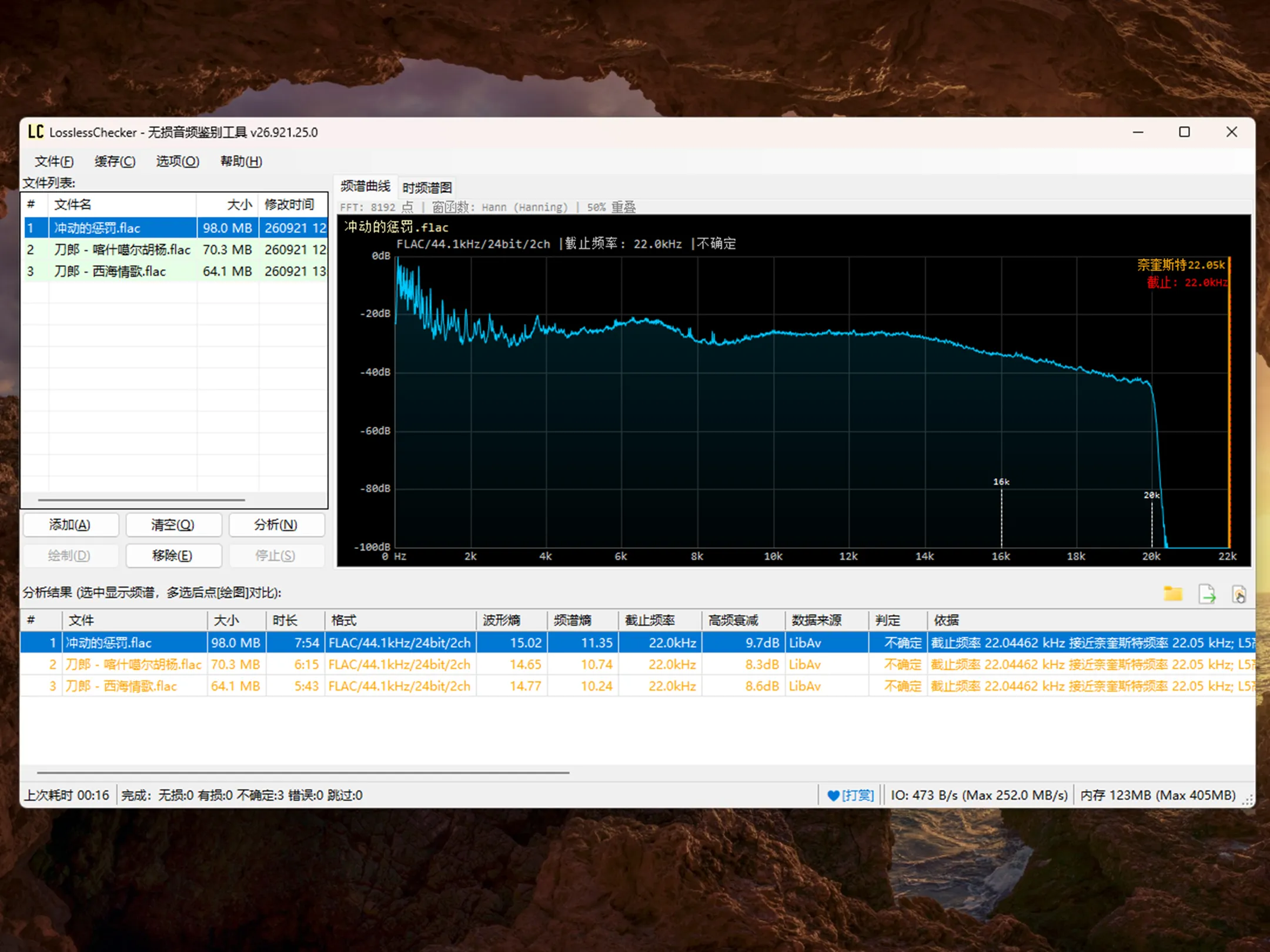Viewport: 1270px width, 952px height.
Task: Sort results by 波形熵 column header
Action: tap(512, 620)
